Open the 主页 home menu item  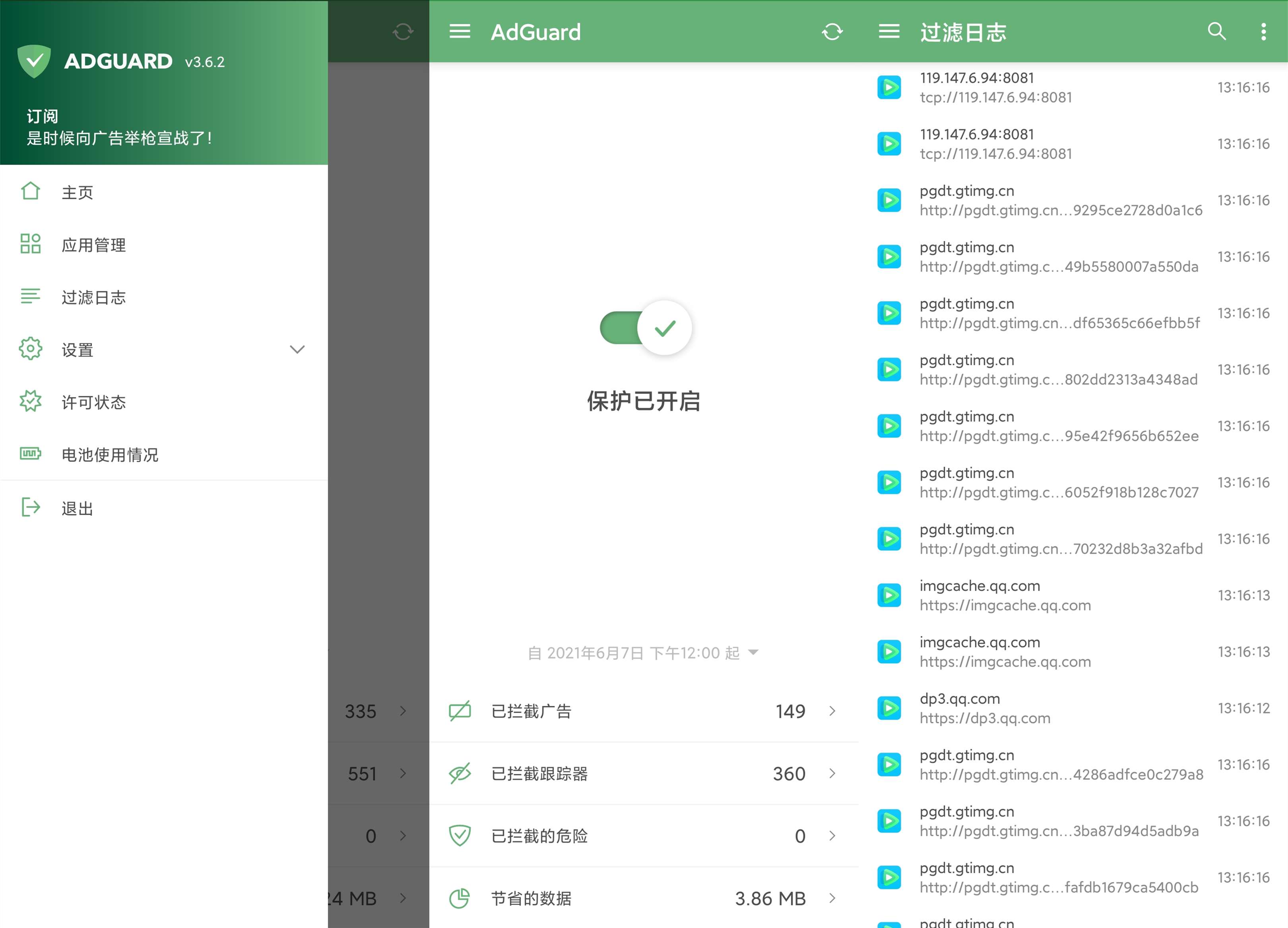pos(163,192)
